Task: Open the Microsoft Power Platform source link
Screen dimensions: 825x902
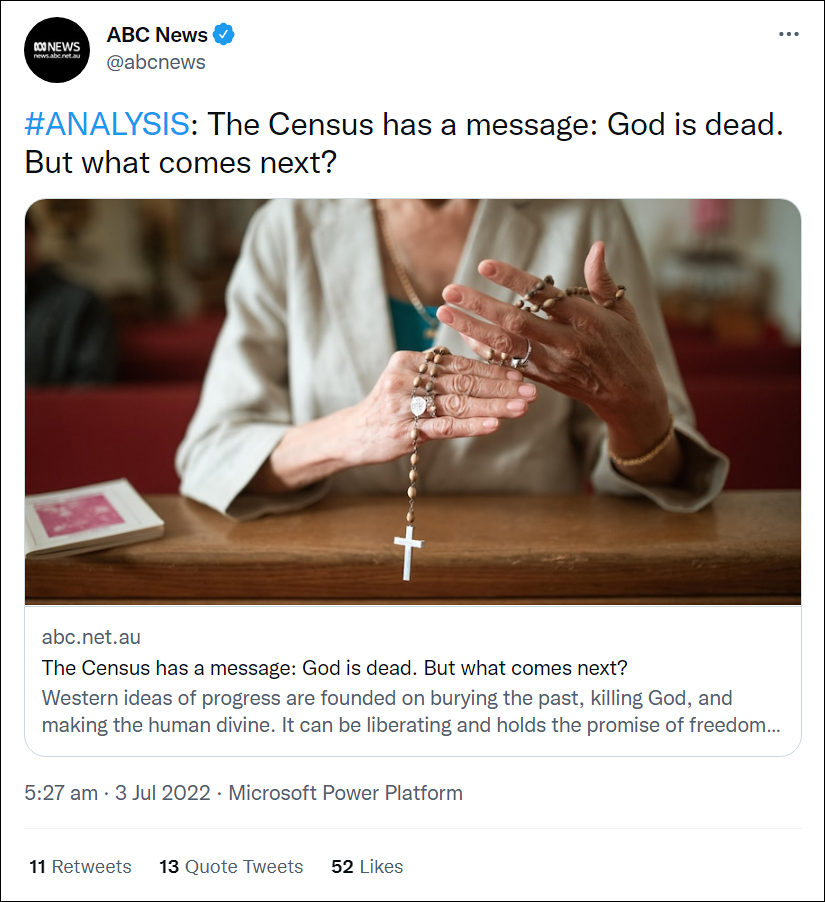Action: click(345, 793)
